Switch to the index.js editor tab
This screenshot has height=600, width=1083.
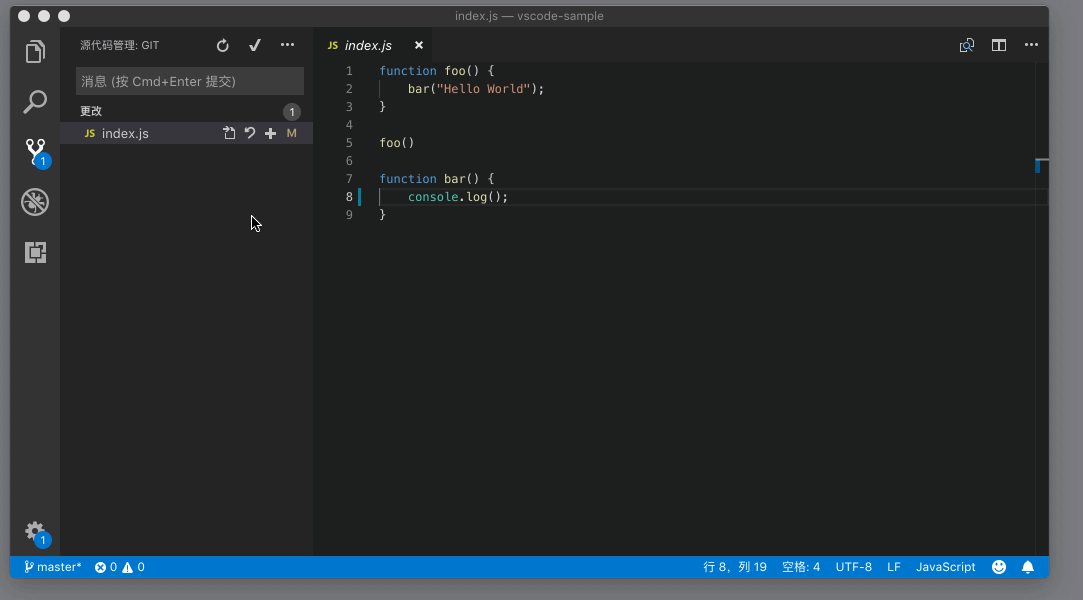[x=367, y=45]
